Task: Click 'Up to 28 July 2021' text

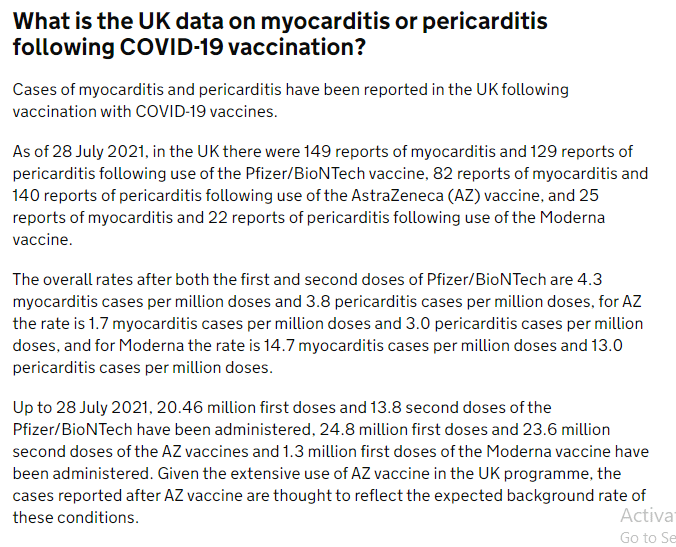Action: [x=82, y=408]
